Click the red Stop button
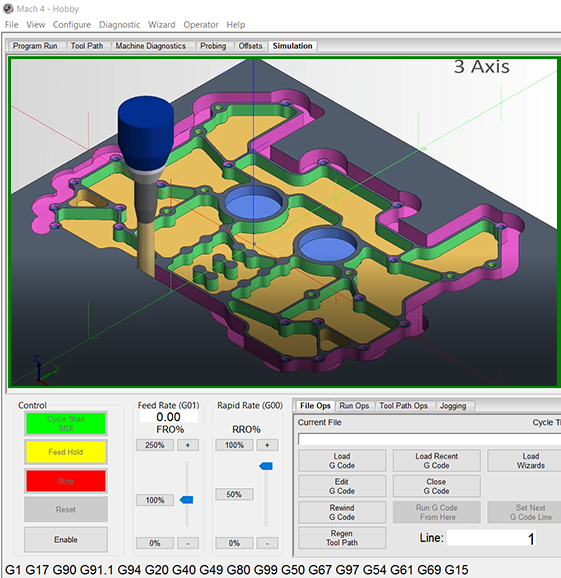Screen dimensions: 561x578 point(66,481)
